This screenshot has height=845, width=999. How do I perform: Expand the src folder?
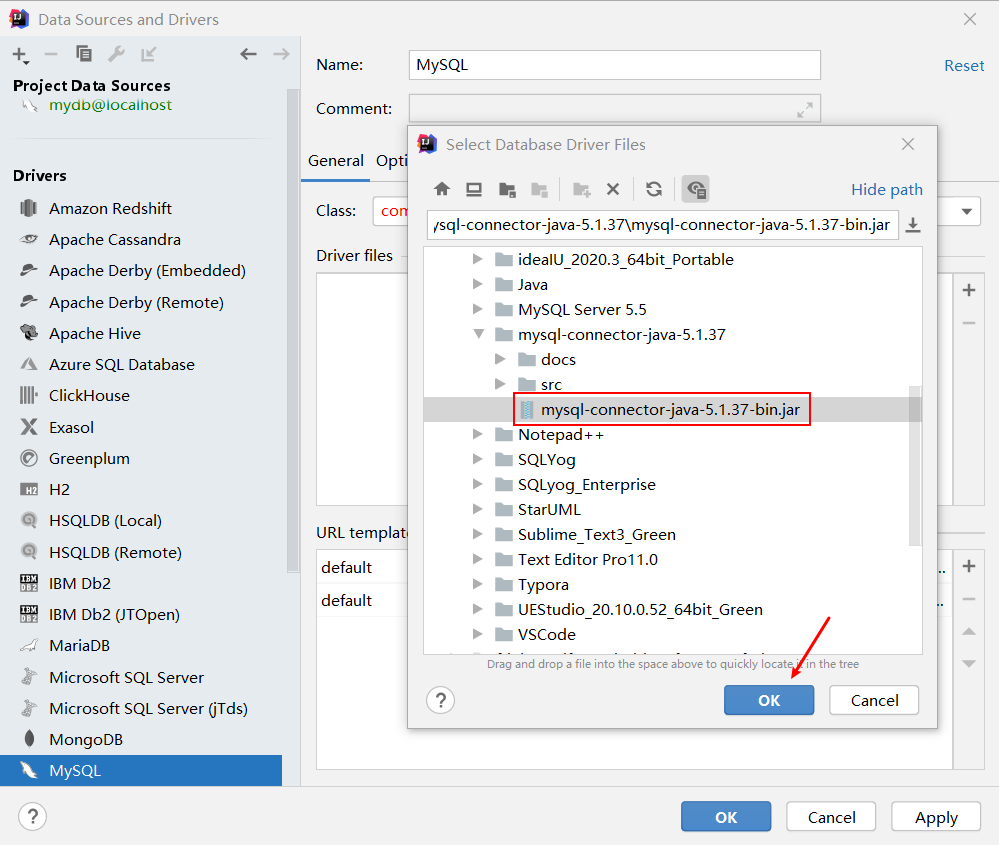tap(501, 384)
